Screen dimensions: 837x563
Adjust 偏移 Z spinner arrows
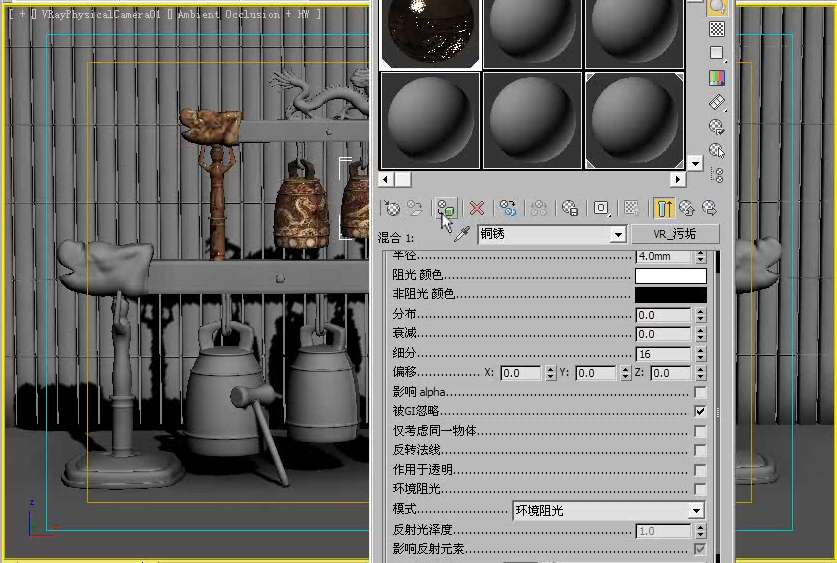(700, 373)
